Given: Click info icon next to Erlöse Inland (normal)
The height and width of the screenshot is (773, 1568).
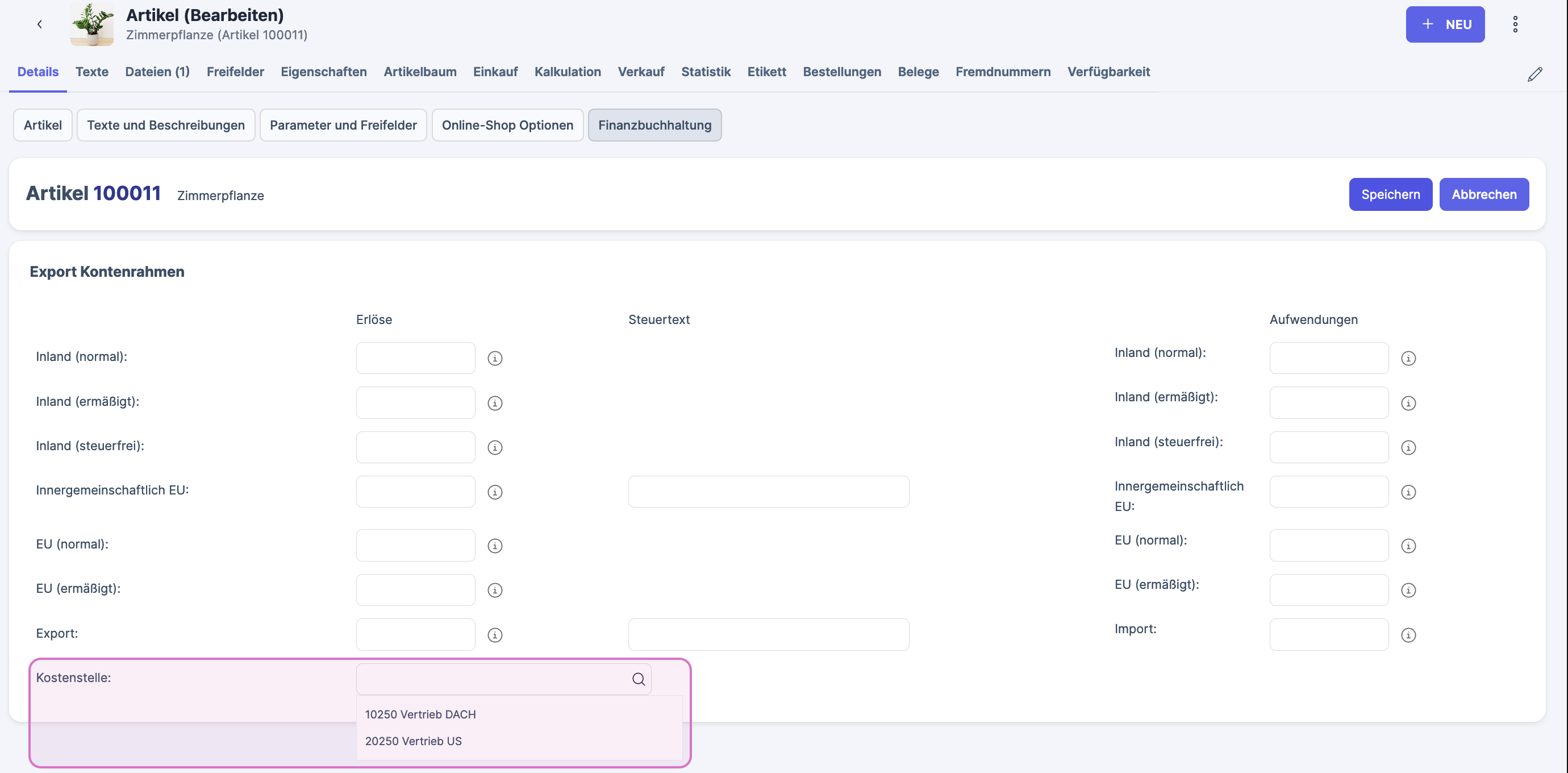Looking at the screenshot, I should coord(495,358).
